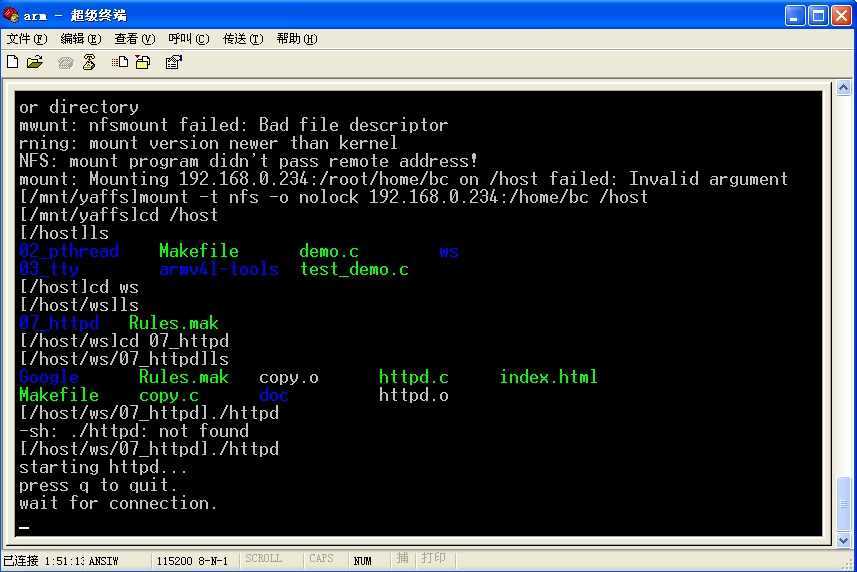
Task: Click the vertical scrollbar thumb
Action: [x=843, y=504]
